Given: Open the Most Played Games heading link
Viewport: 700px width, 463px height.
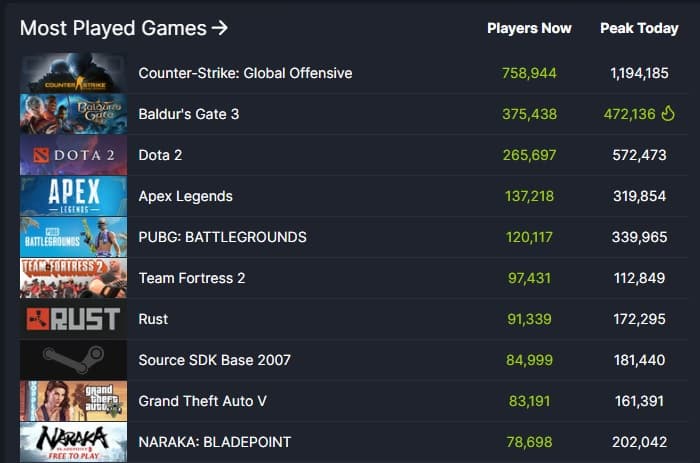Looking at the screenshot, I should point(124,28).
